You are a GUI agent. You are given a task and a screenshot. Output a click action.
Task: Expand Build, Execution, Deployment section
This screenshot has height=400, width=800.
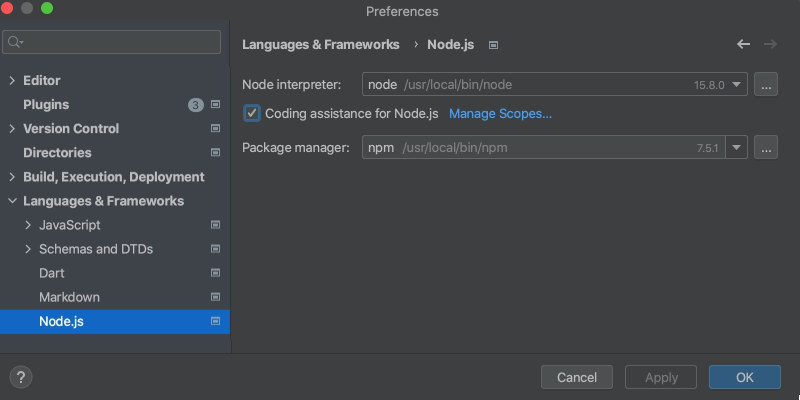[x=12, y=177]
